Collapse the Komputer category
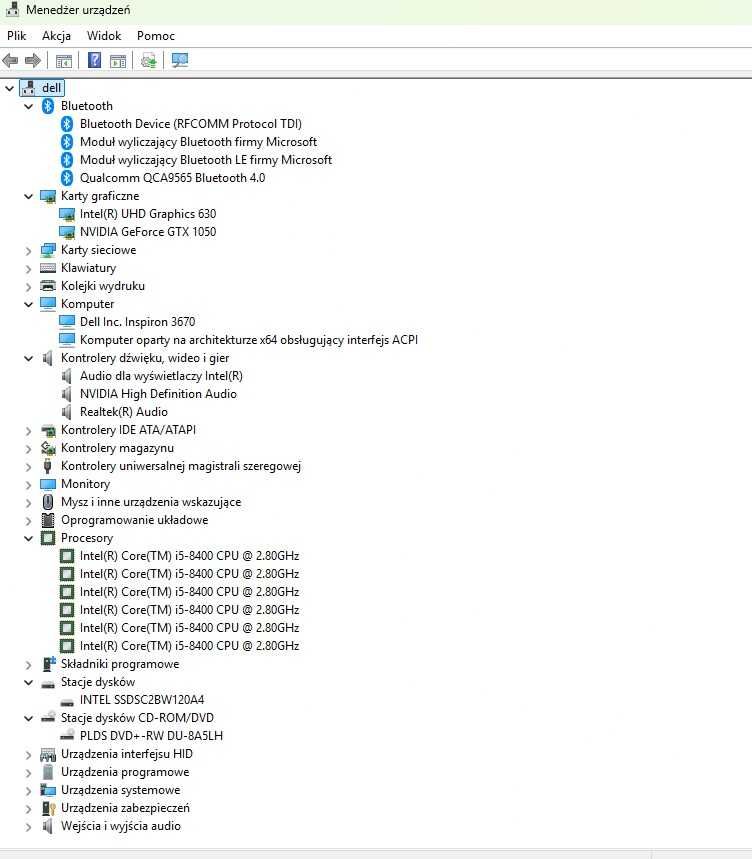The image size is (752, 859). point(28,304)
